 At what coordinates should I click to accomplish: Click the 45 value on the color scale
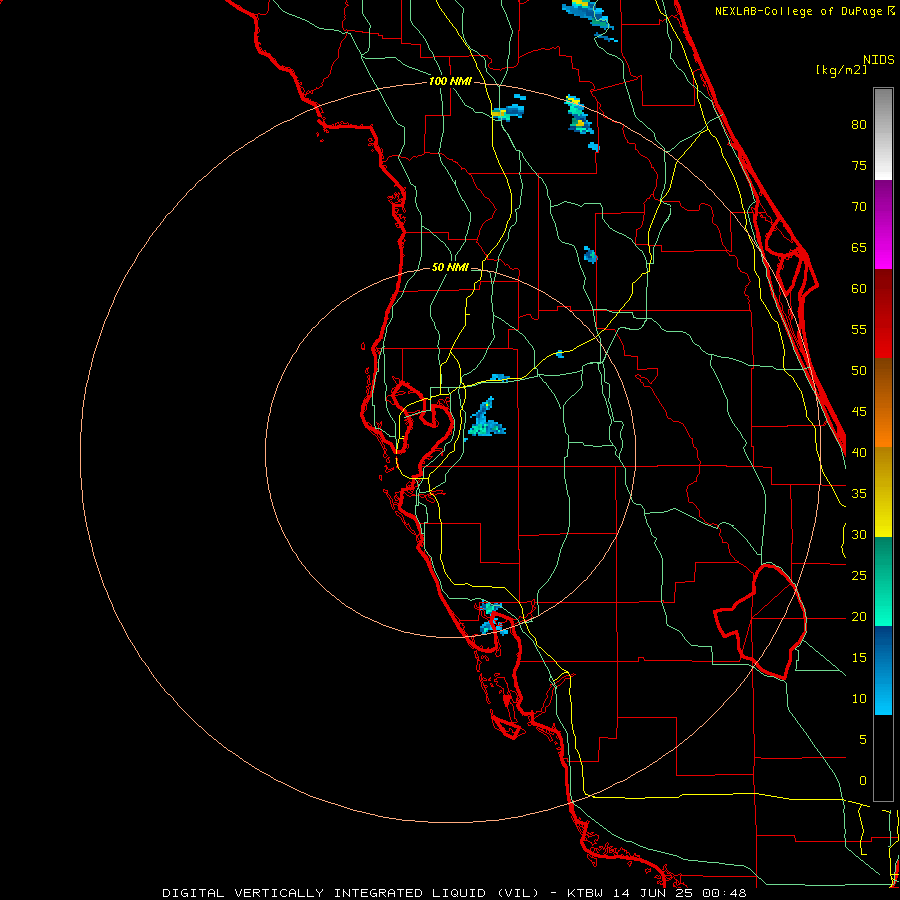pyautogui.click(x=859, y=412)
